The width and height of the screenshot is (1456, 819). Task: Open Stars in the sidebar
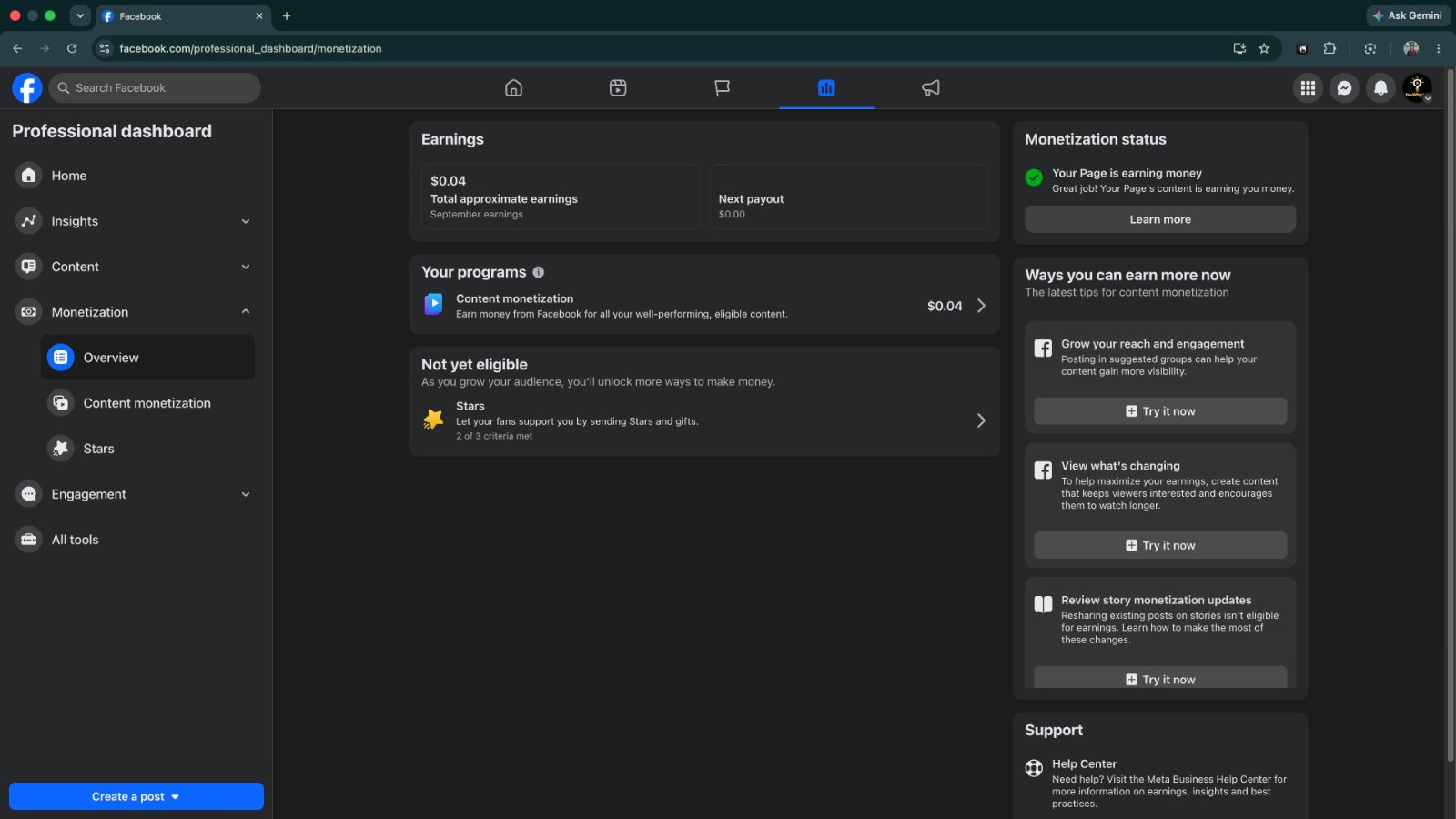coord(148,449)
